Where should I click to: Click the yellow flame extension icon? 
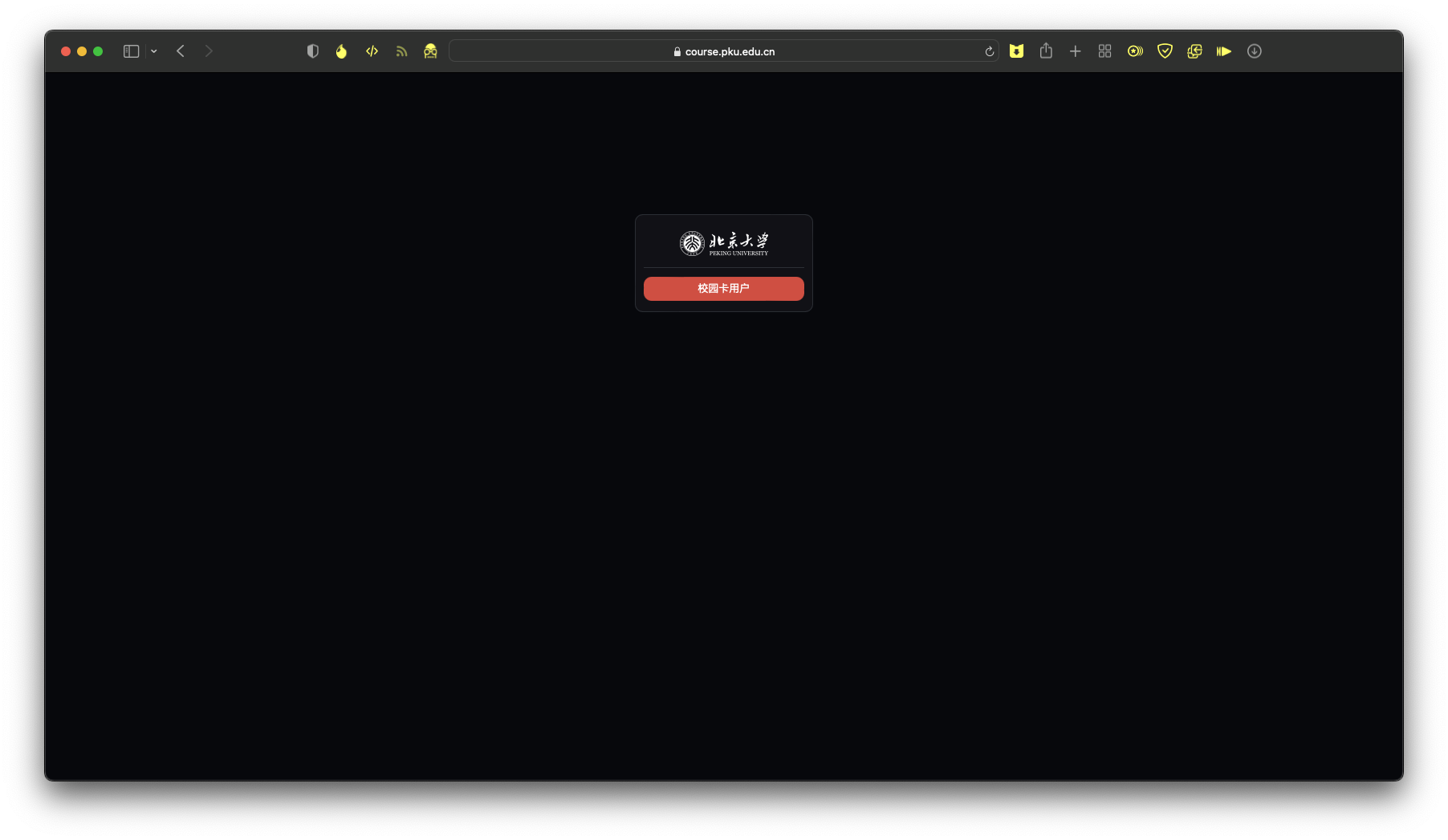click(x=342, y=51)
